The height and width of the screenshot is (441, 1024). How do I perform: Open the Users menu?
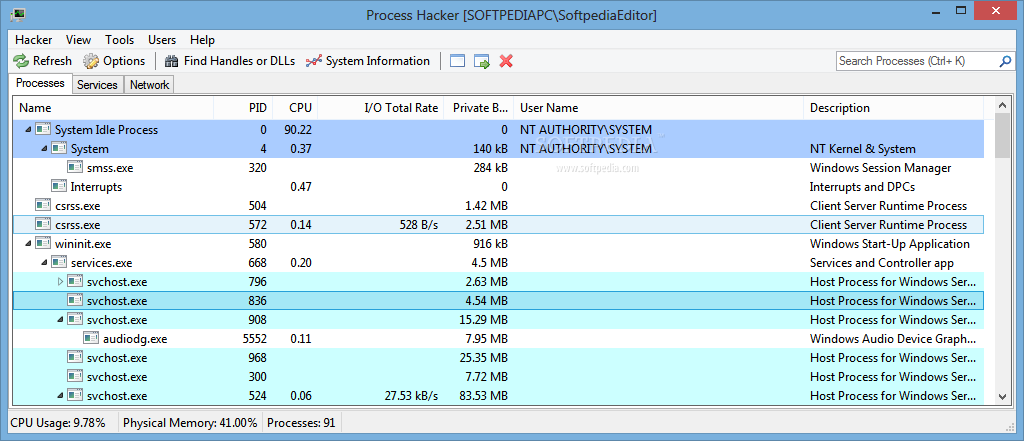click(x=162, y=40)
